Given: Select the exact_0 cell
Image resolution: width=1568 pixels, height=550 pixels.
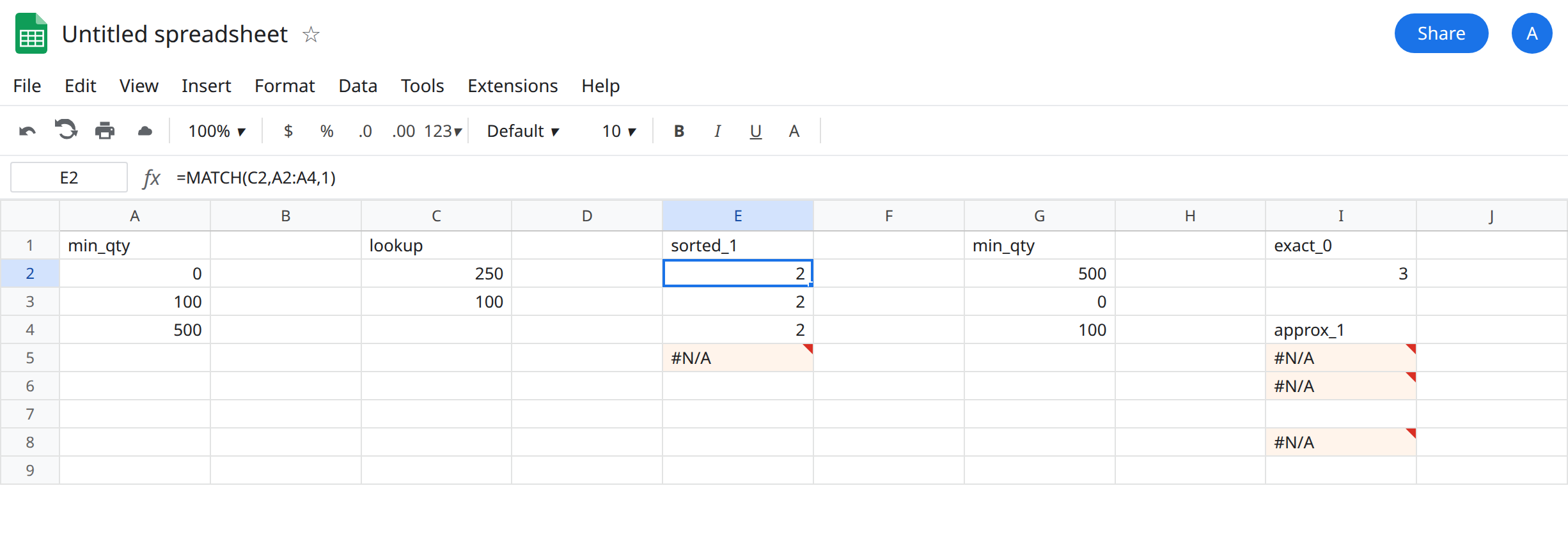Looking at the screenshot, I should click(x=1340, y=245).
